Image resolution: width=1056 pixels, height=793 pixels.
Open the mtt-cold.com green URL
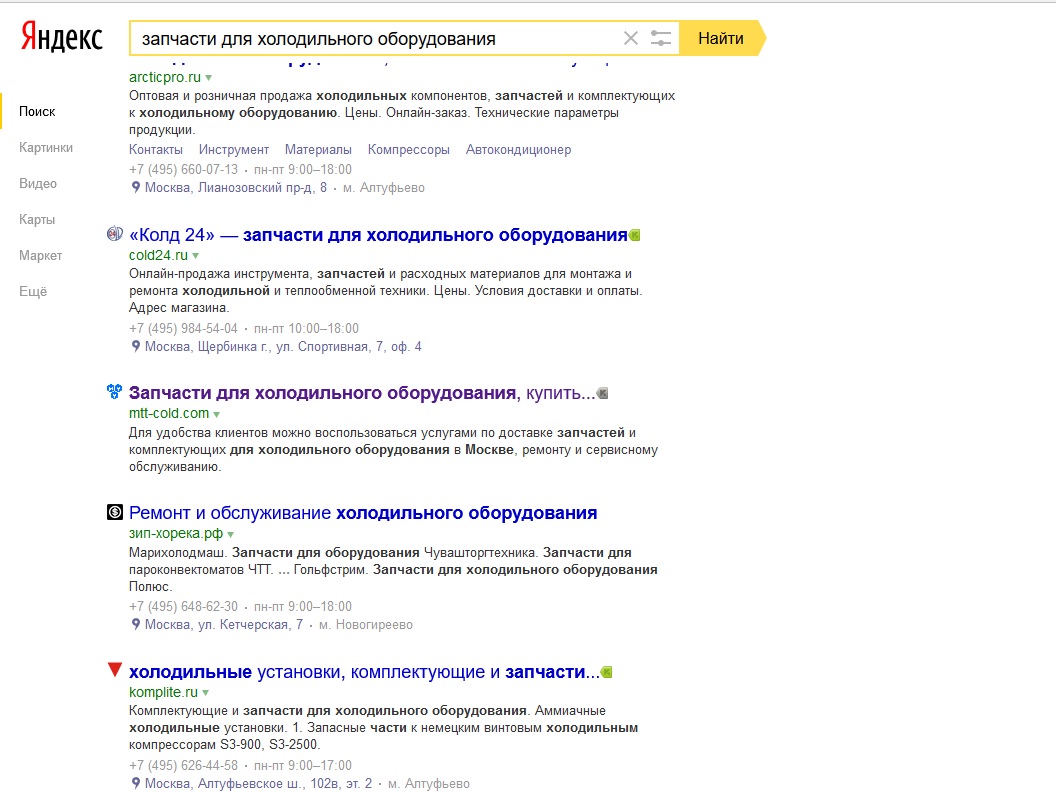(x=169, y=414)
